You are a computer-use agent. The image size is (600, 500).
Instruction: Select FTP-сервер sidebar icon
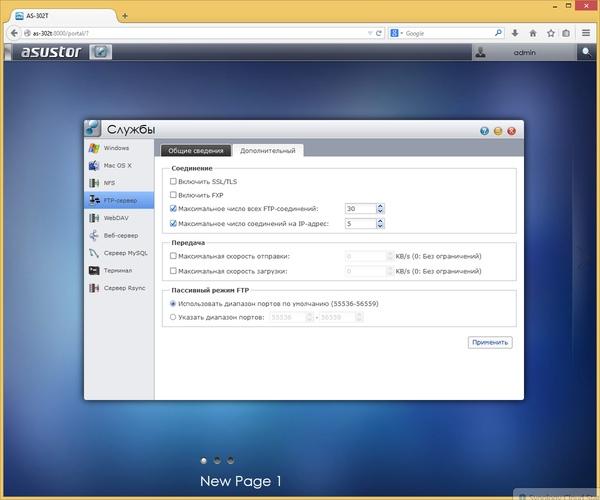coord(94,200)
